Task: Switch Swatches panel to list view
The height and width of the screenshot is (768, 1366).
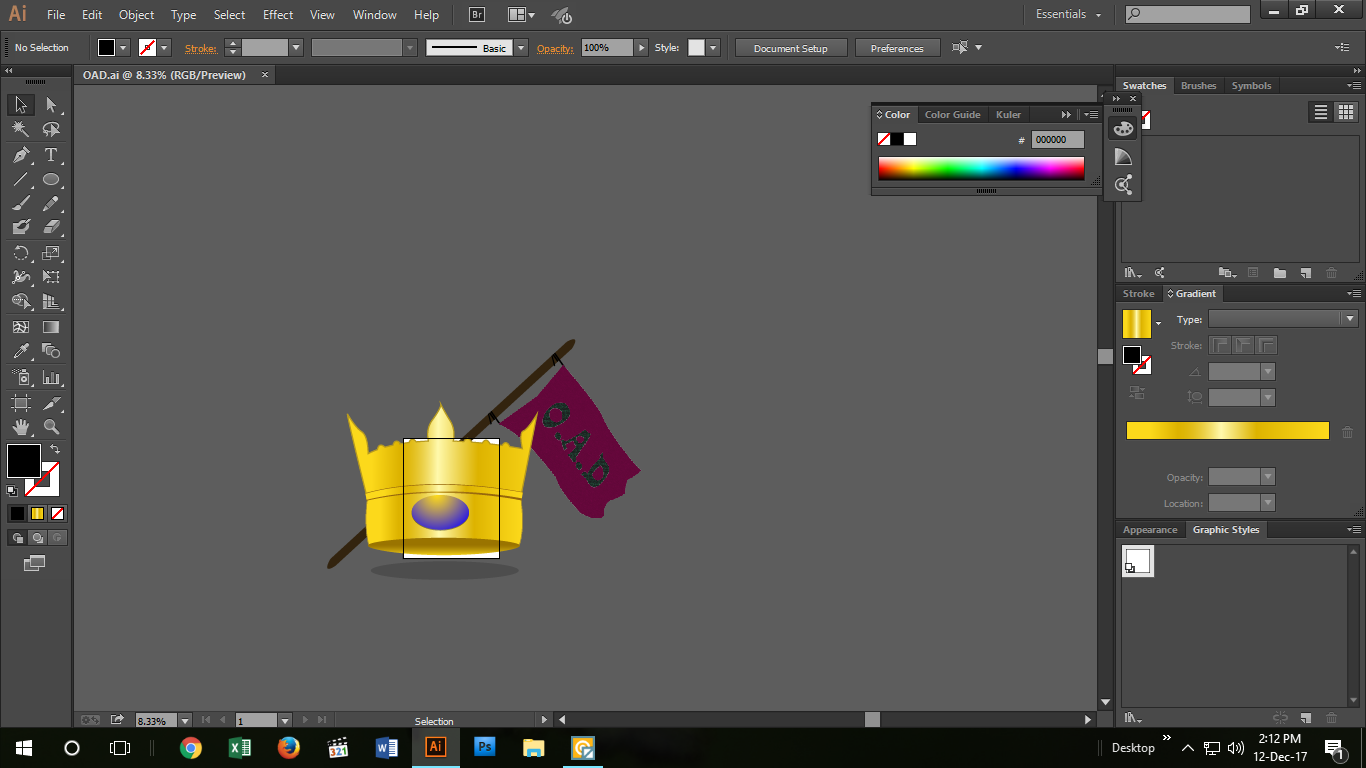Action: 1319,112
